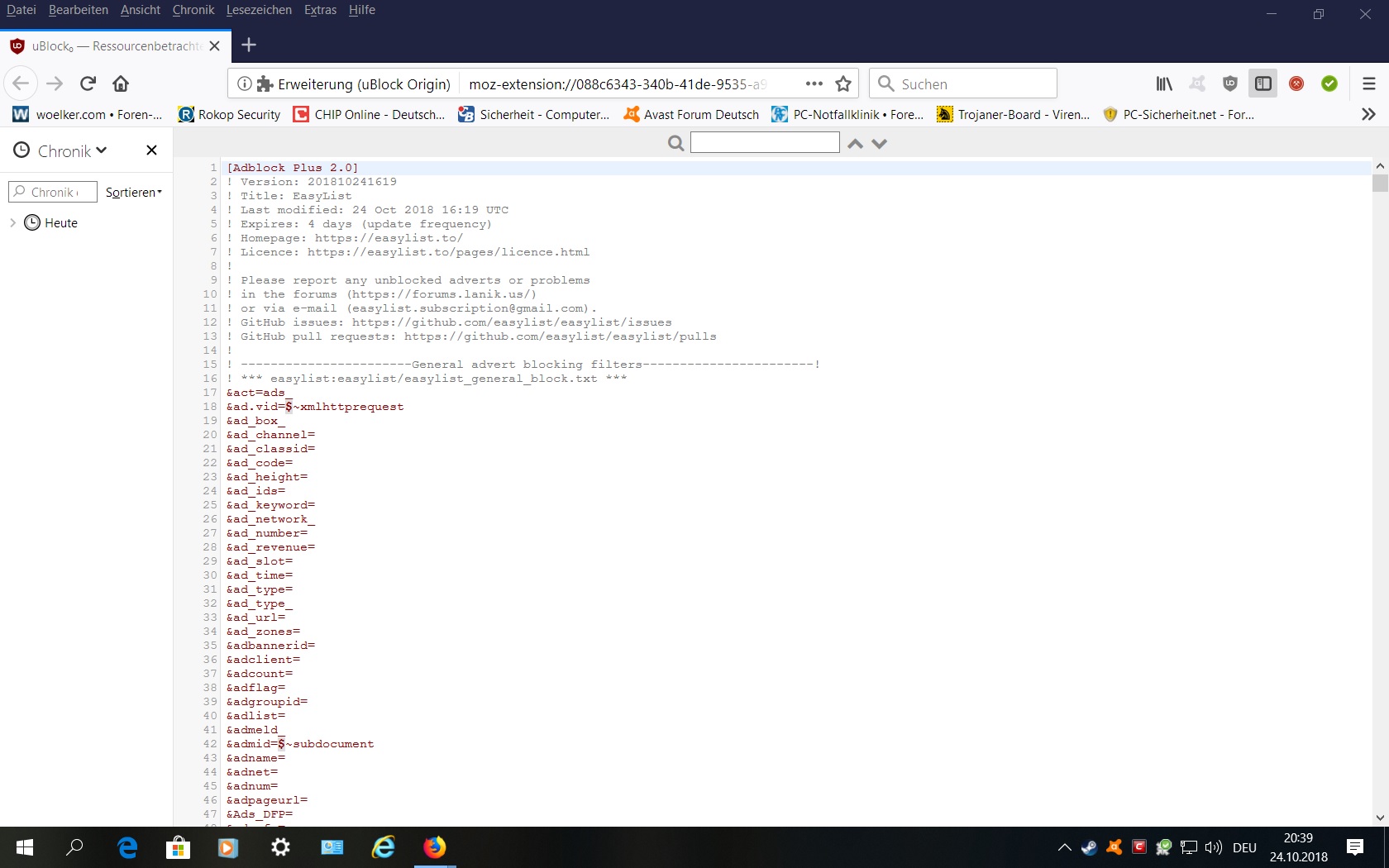Open the Hilfe menu

[x=362, y=10]
